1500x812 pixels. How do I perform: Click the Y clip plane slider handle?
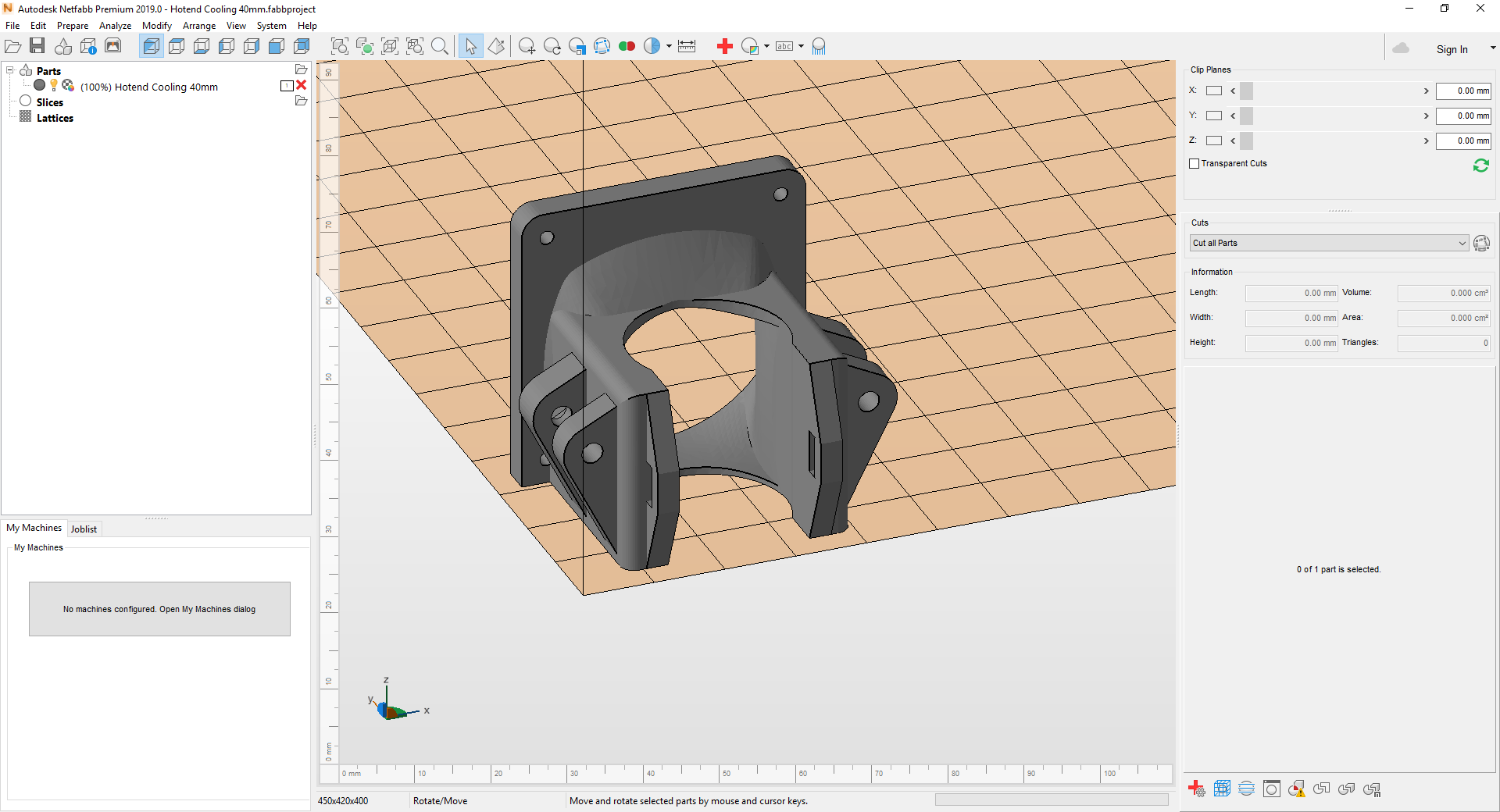click(x=1246, y=116)
